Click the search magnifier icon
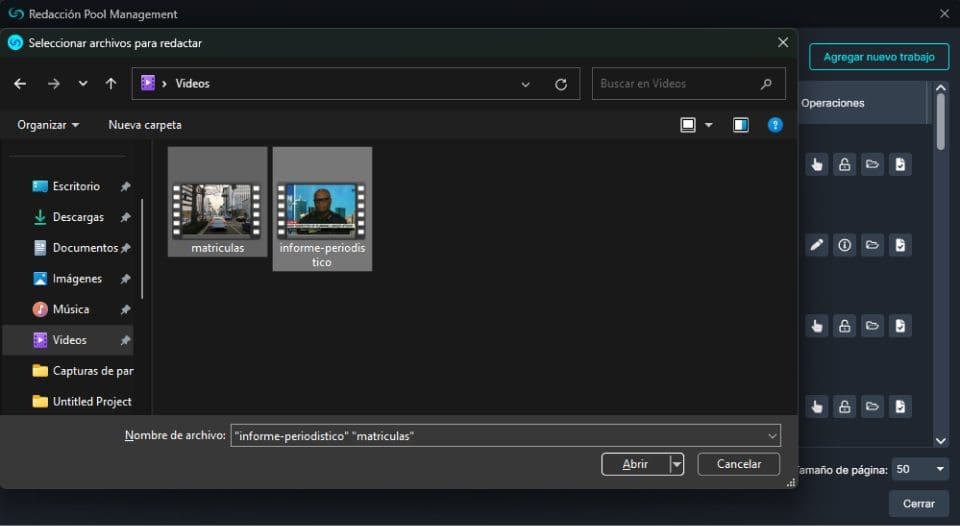 767,84
